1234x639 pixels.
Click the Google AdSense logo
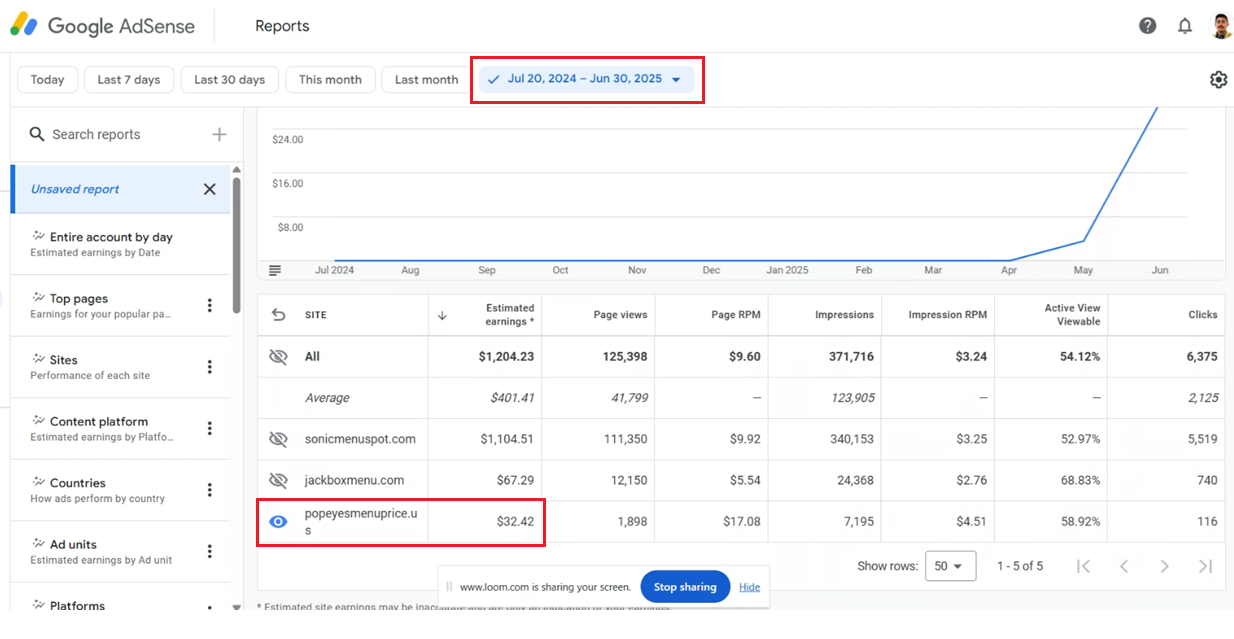pyautogui.click(x=102, y=26)
